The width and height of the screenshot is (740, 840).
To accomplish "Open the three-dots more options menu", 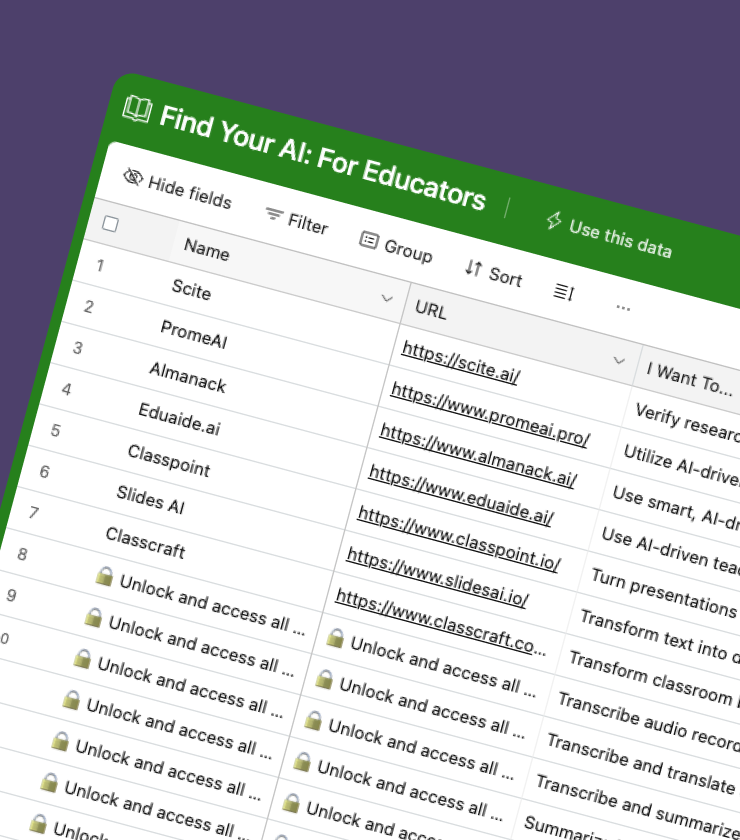I will (623, 308).
